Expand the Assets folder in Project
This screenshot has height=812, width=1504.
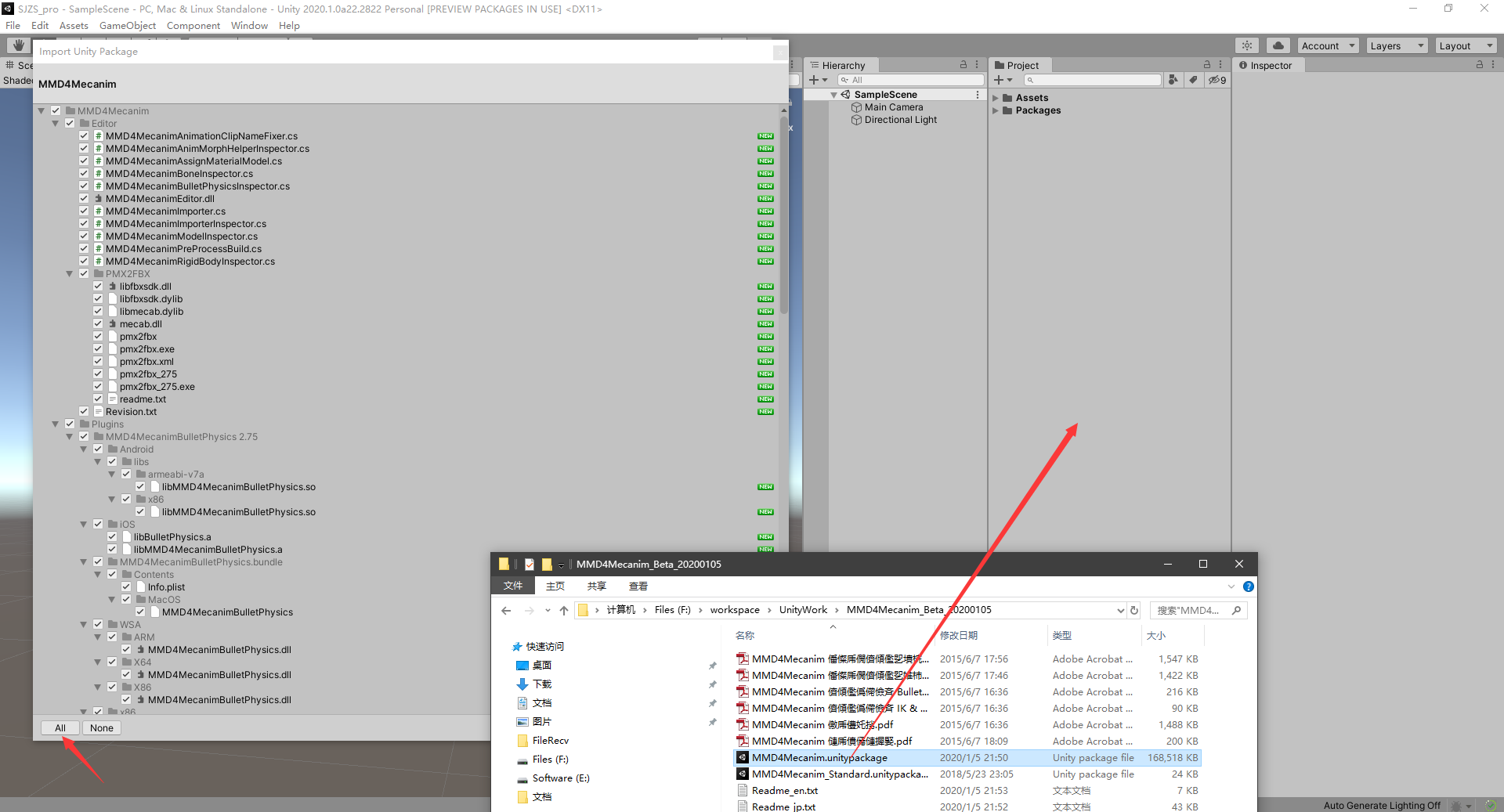[996, 98]
